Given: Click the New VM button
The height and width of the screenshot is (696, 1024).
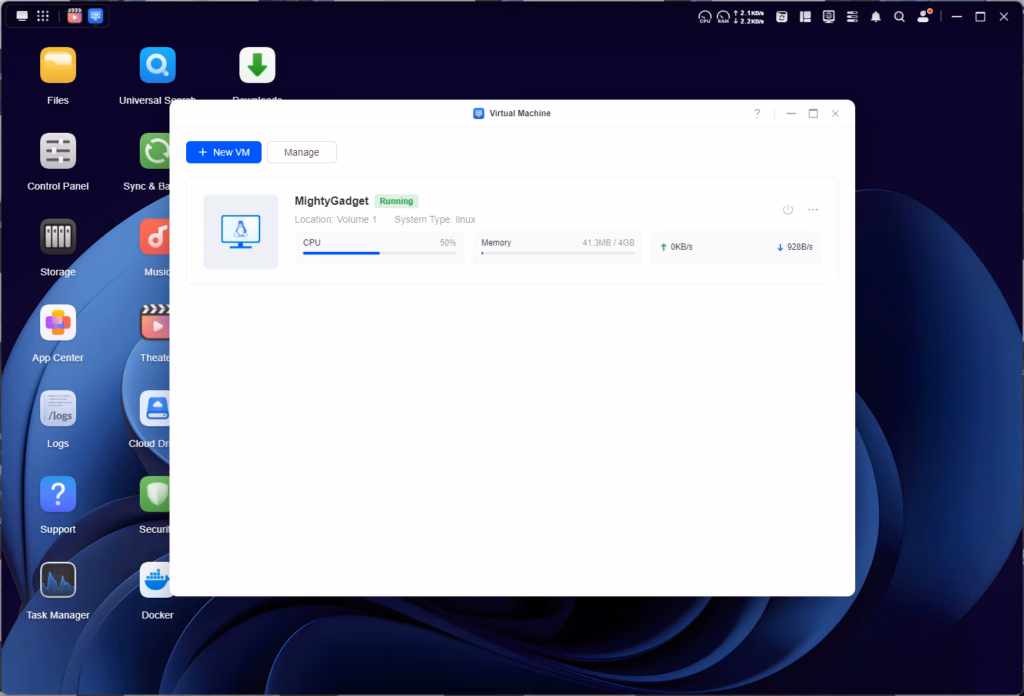Looking at the screenshot, I should (x=224, y=152).
